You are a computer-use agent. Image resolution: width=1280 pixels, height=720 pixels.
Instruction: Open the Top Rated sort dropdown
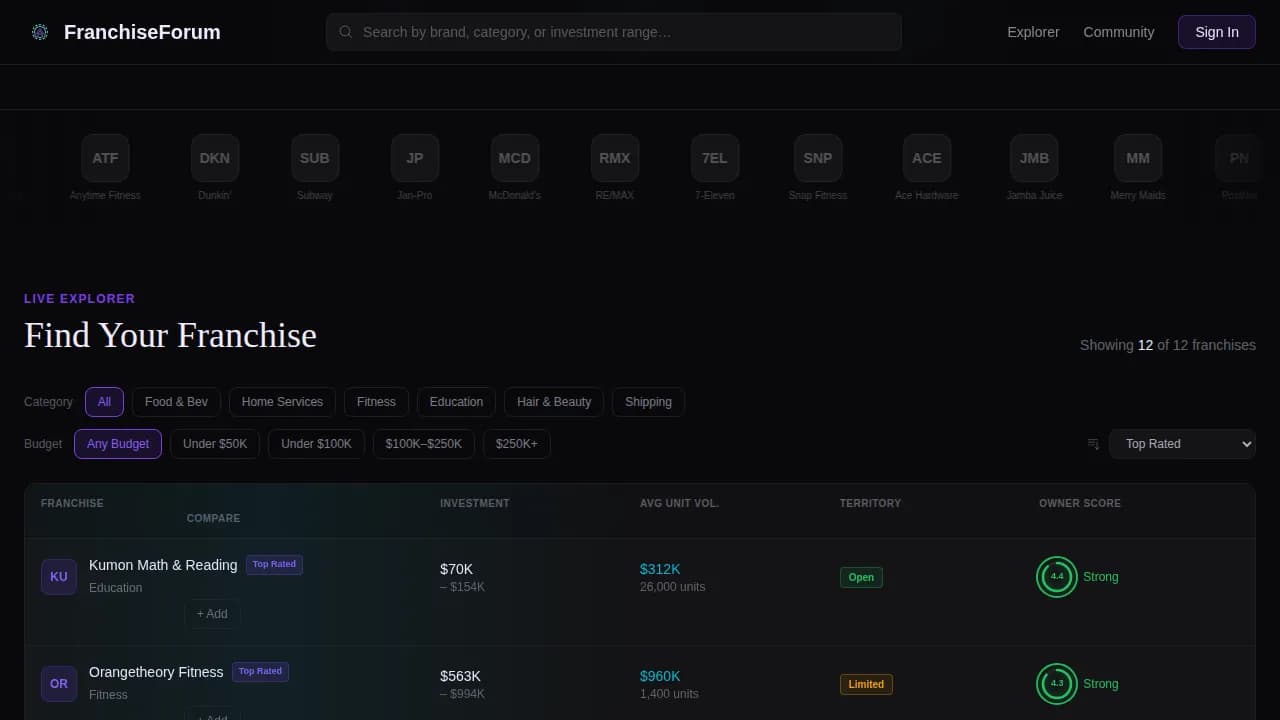point(1182,444)
